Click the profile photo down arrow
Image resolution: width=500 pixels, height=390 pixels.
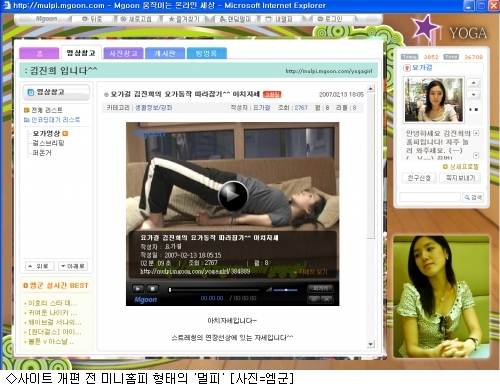pos(474,95)
